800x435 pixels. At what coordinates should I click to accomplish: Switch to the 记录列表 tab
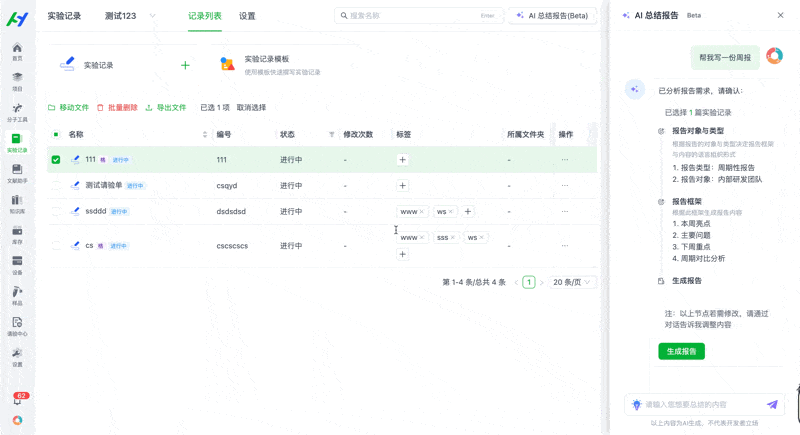[205, 16]
